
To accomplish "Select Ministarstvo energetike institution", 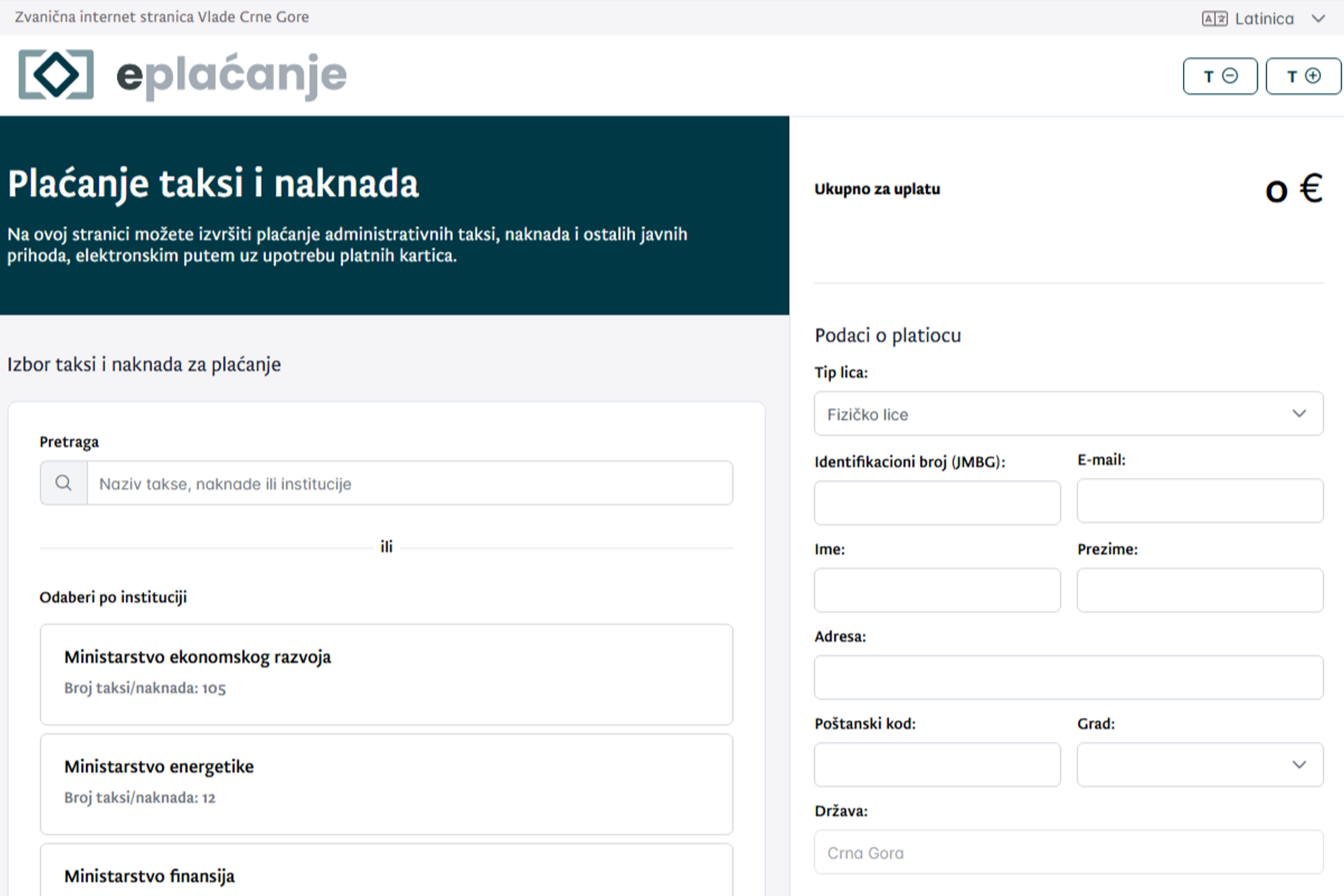I will coord(385,782).
